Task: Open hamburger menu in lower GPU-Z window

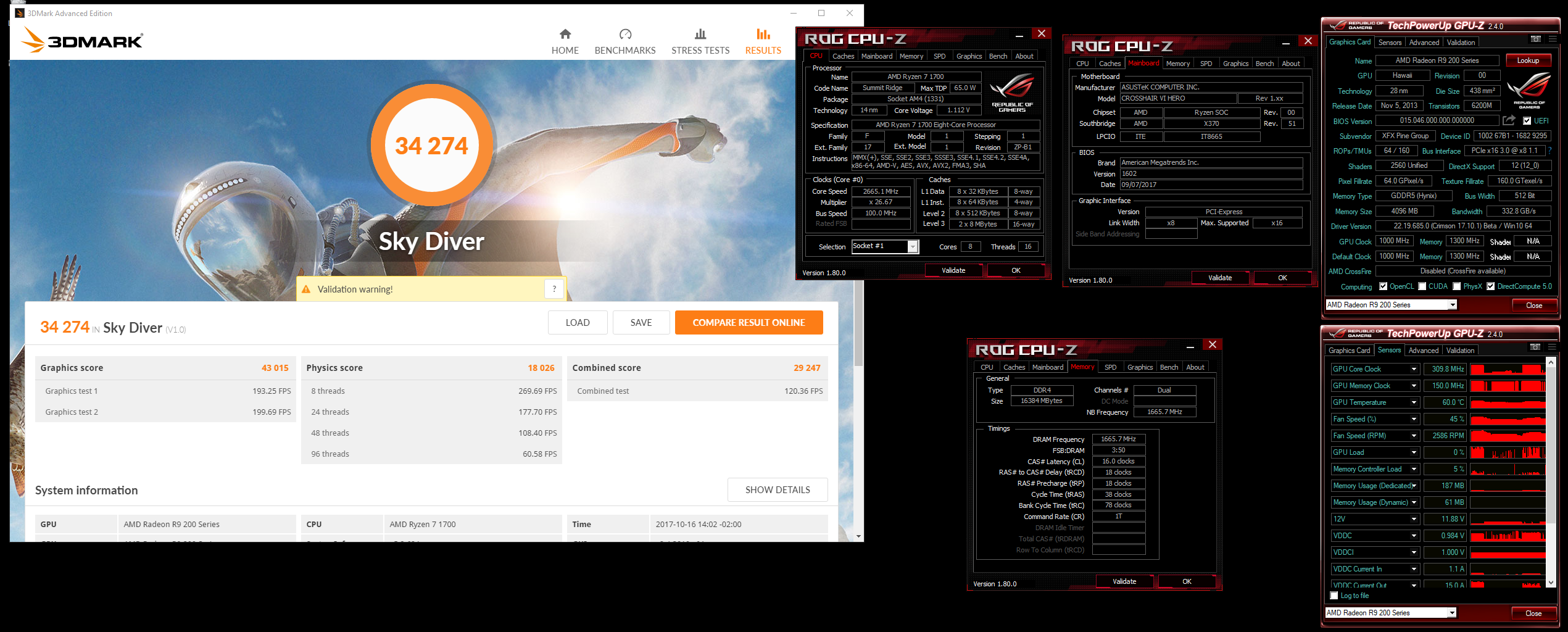Action: tap(1552, 347)
